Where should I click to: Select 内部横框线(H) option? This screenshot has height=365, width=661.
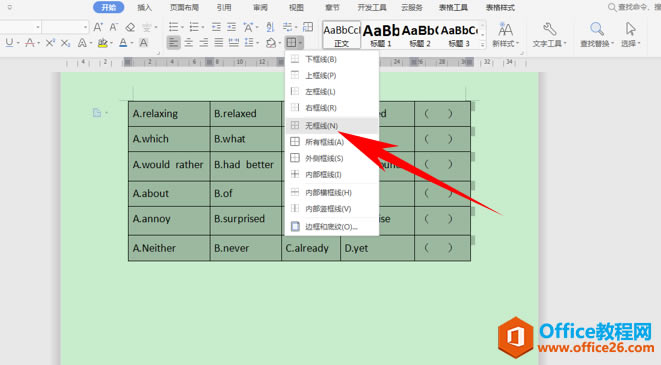point(332,193)
